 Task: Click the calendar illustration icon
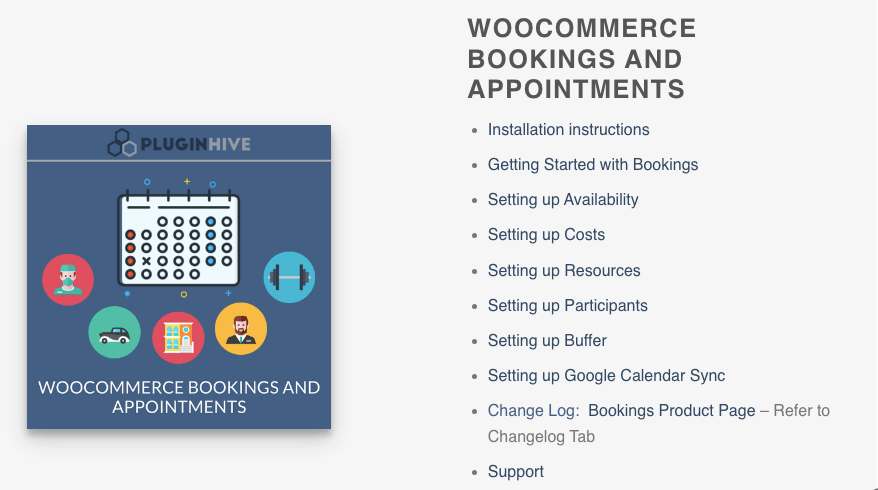pos(179,237)
